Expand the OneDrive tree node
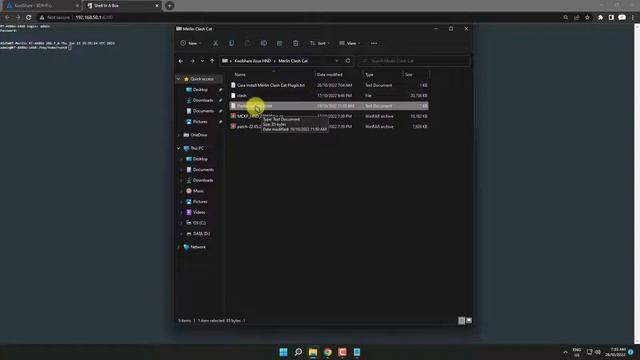Image resolution: width=640 pixels, height=360 pixels. click(178, 135)
